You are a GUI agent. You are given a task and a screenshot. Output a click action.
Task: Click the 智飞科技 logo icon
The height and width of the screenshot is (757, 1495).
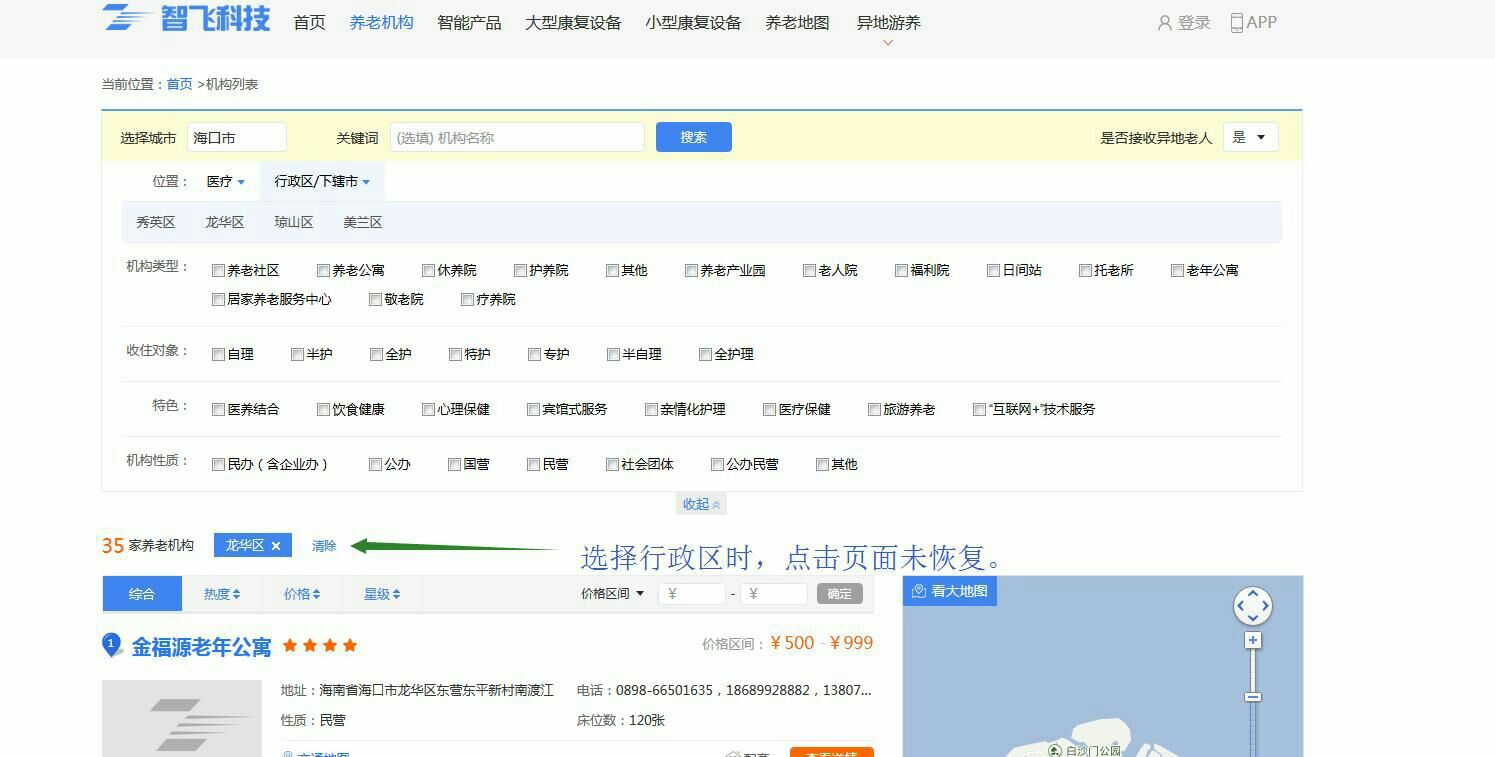(x=127, y=18)
